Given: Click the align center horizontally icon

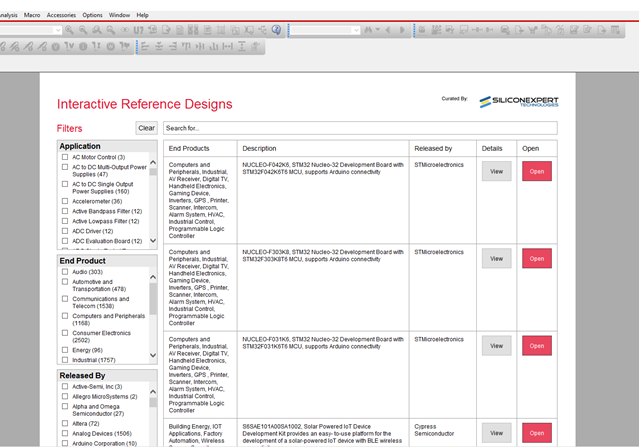Looking at the screenshot, I should point(159,46).
